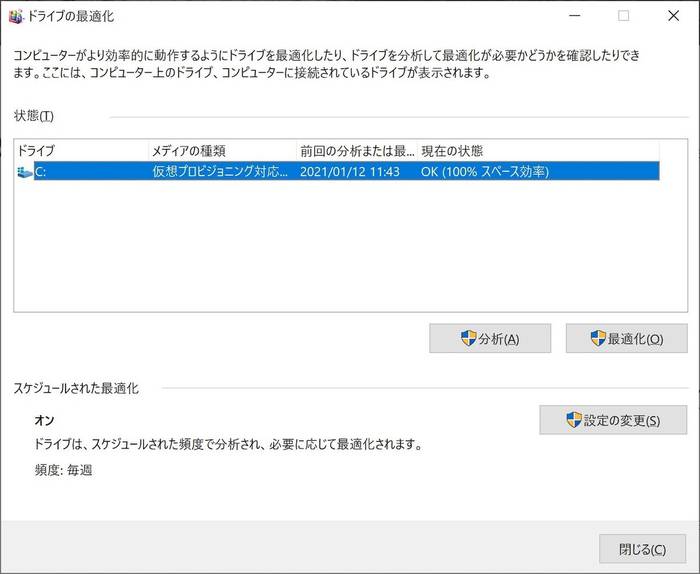
Task: Click the 現在の状態 column header
Action: [538, 151]
